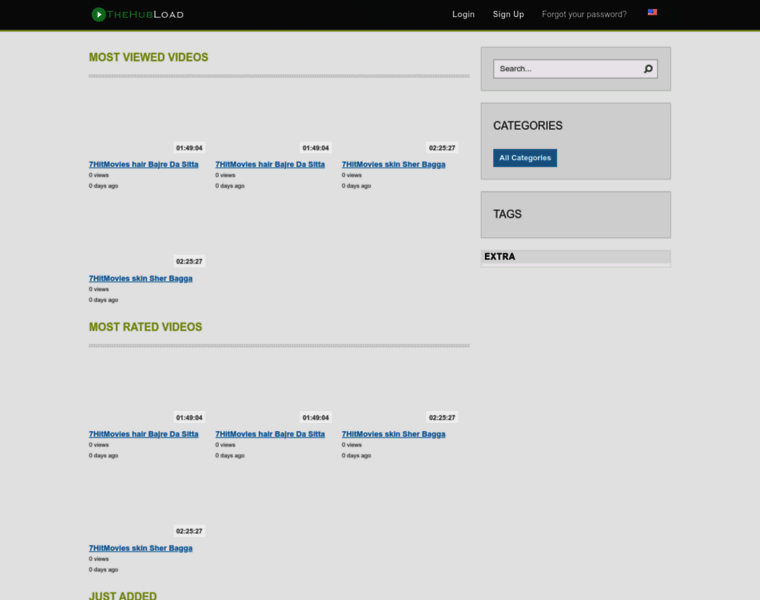This screenshot has height=600, width=760.
Task: Click top-row 02:25:27 badge in Most Rated
Action: coord(442,418)
